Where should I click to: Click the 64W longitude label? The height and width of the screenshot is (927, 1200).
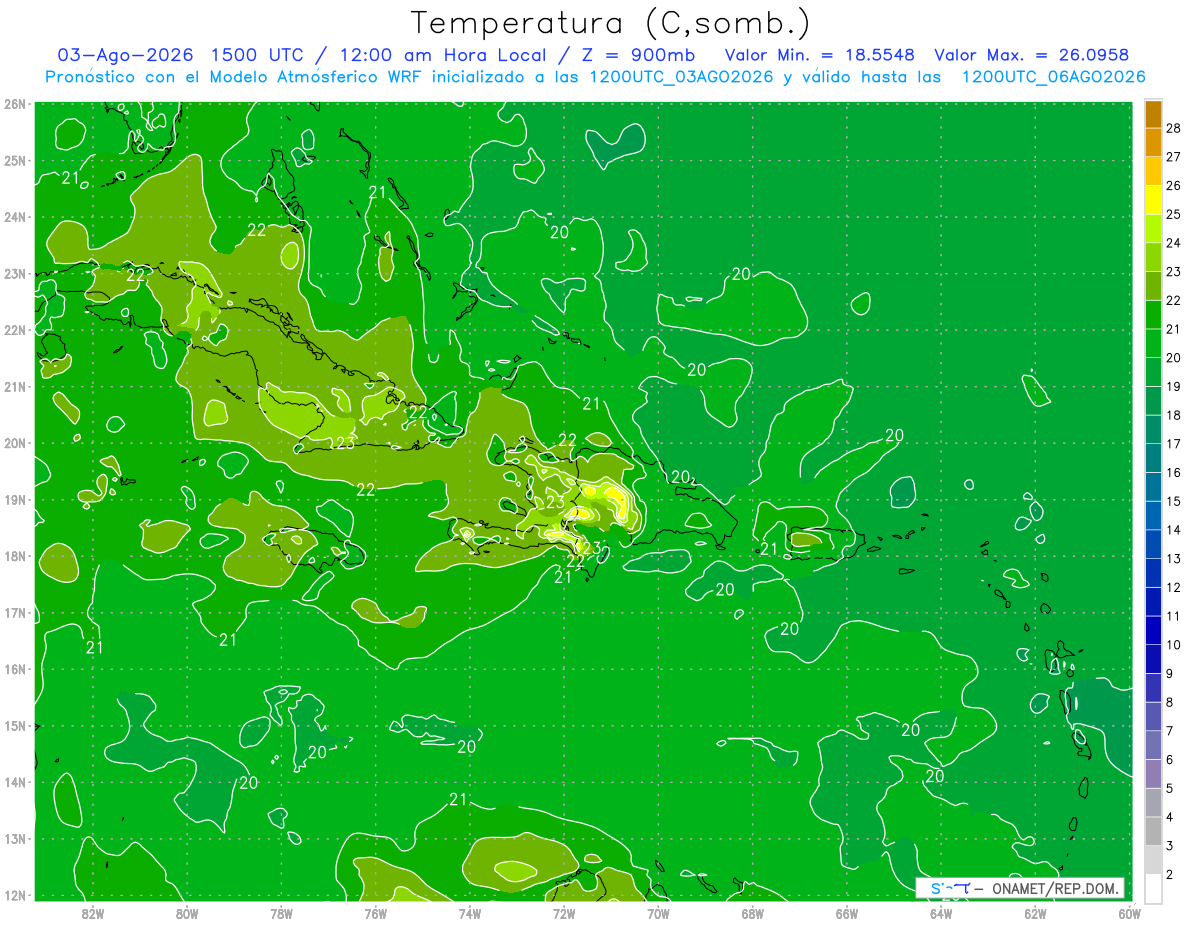point(941,912)
